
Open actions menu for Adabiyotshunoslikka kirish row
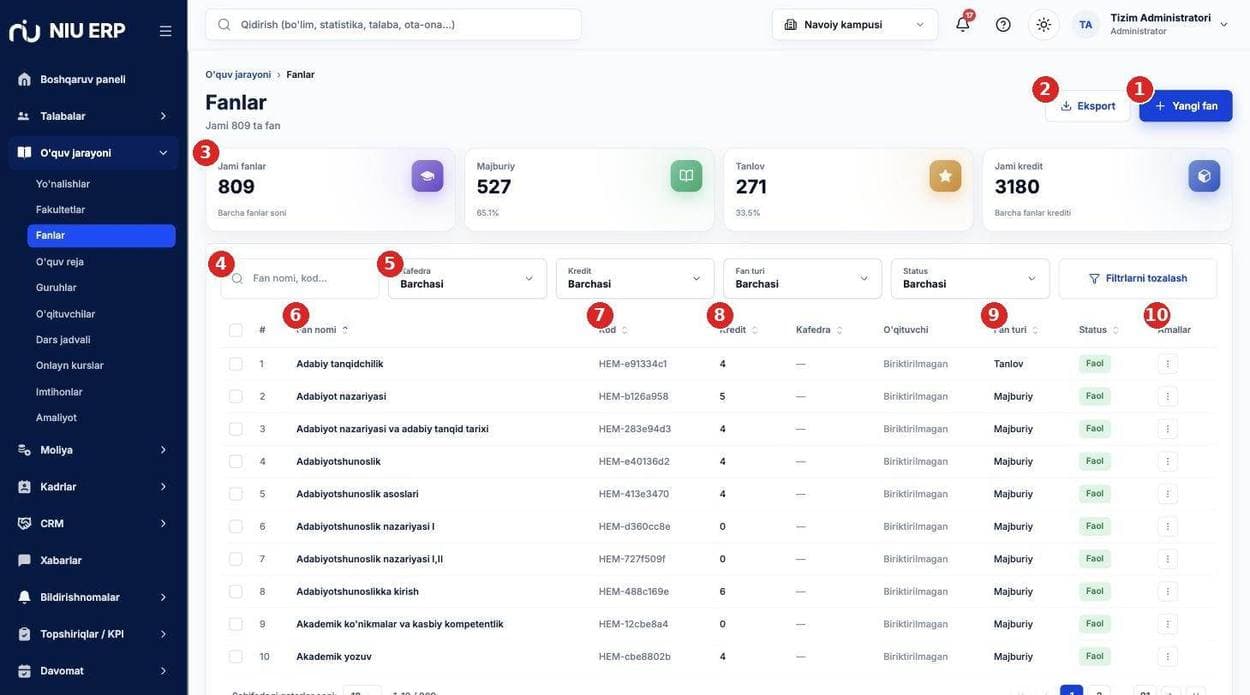[x=1167, y=591]
